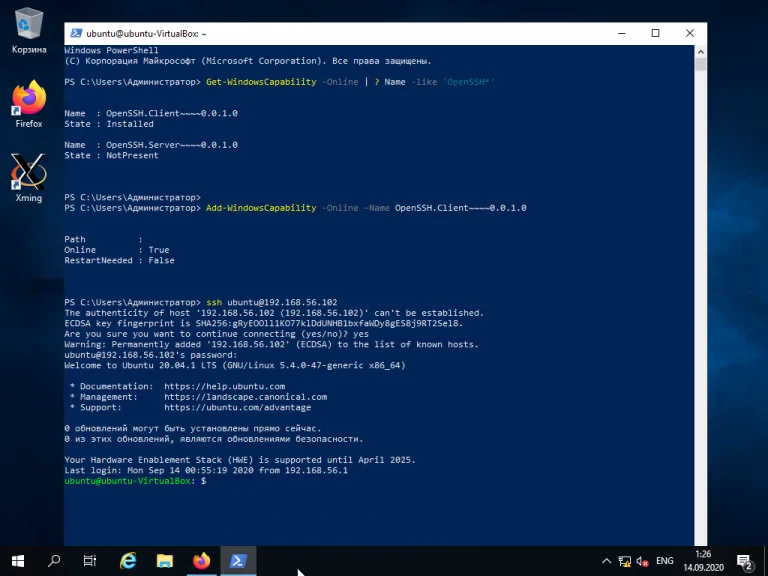Click the Add-WindowsCapability command text
Image resolution: width=768 pixels, height=576 pixels.
261,208
